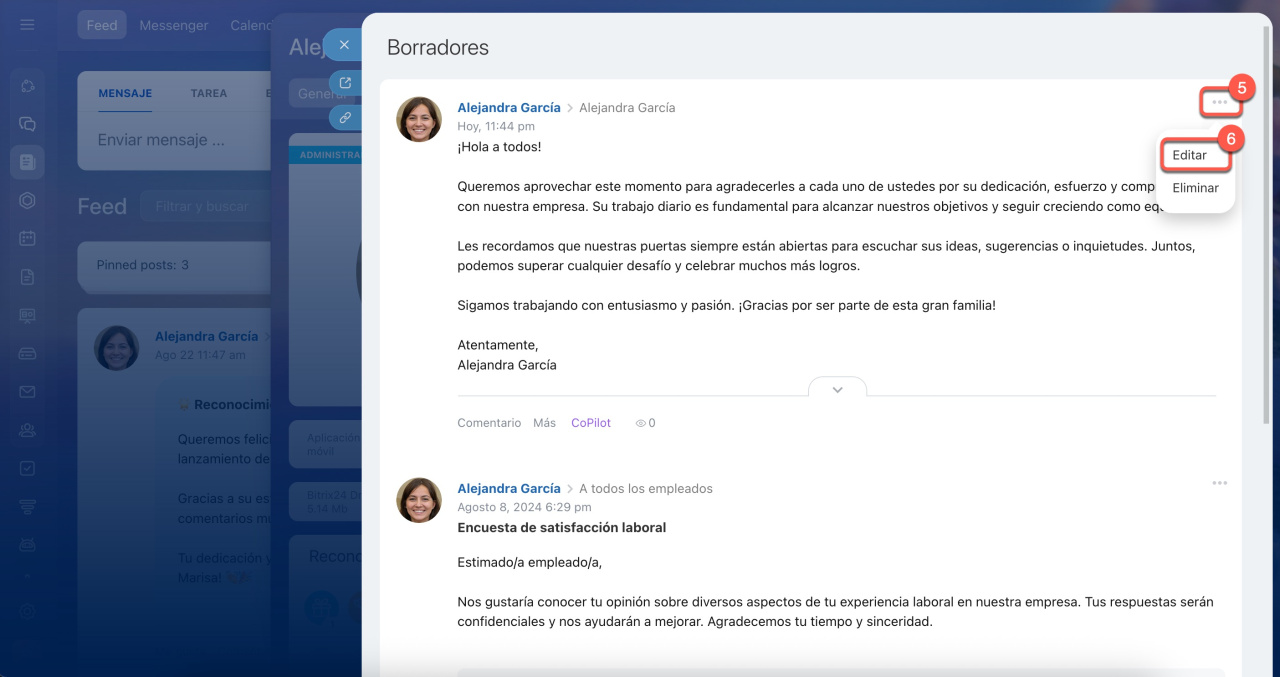Select Editar in the draft context menu

[1190, 155]
